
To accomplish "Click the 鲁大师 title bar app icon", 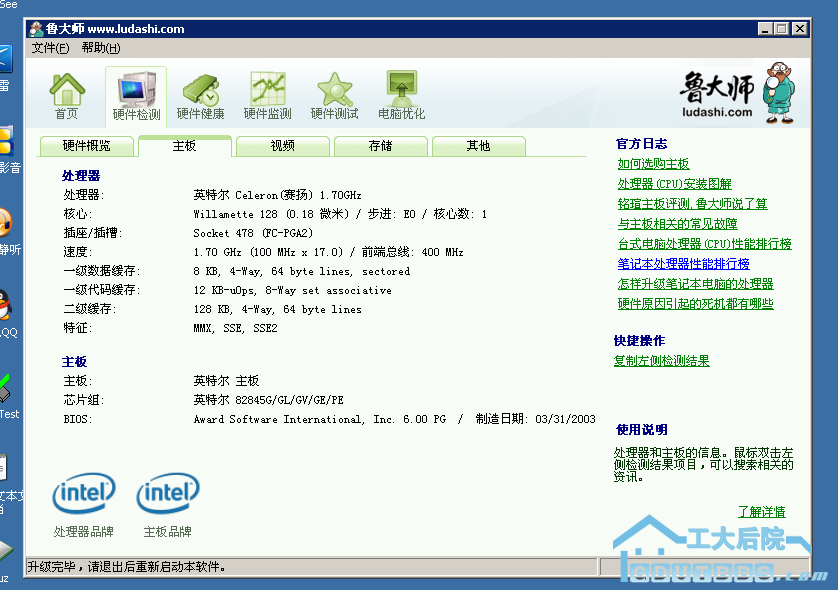I will click(x=36, y=29).
